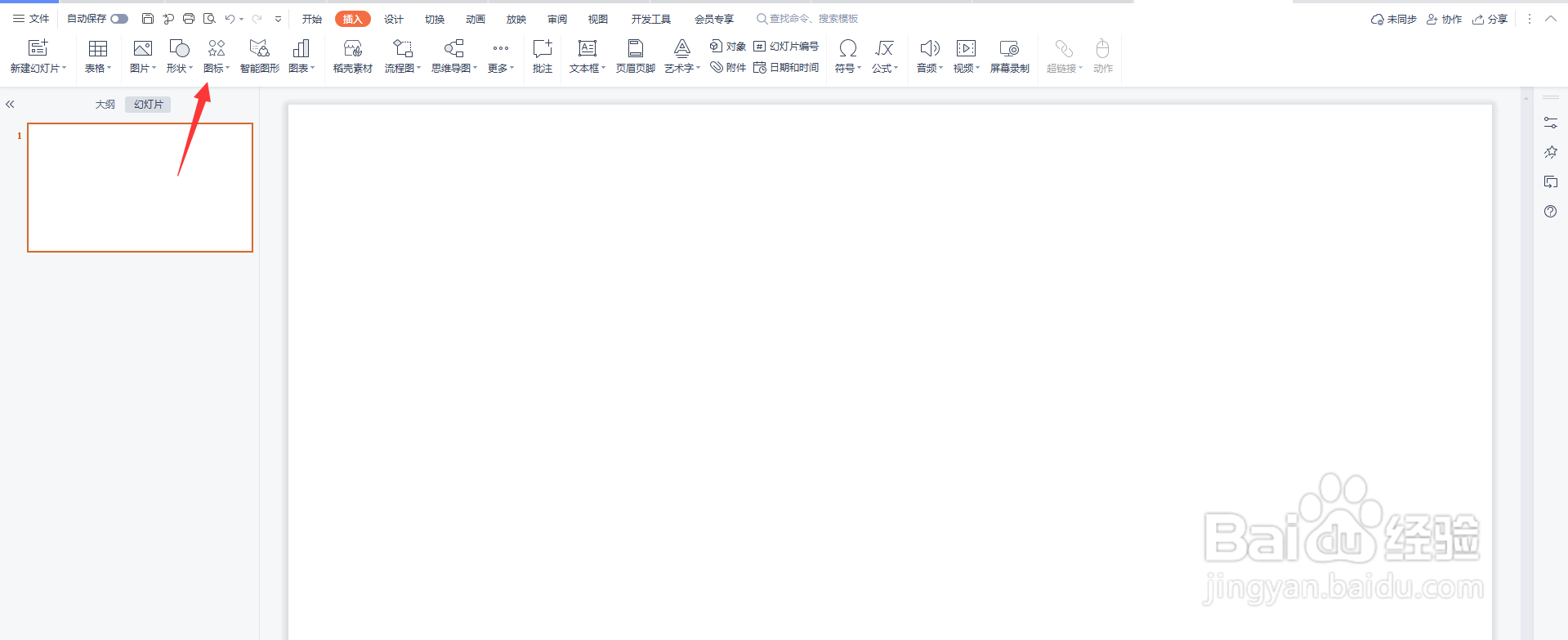Open the View (视图) tab
1568x640 pixels.
pyautogui.click(x=598, y=19)
